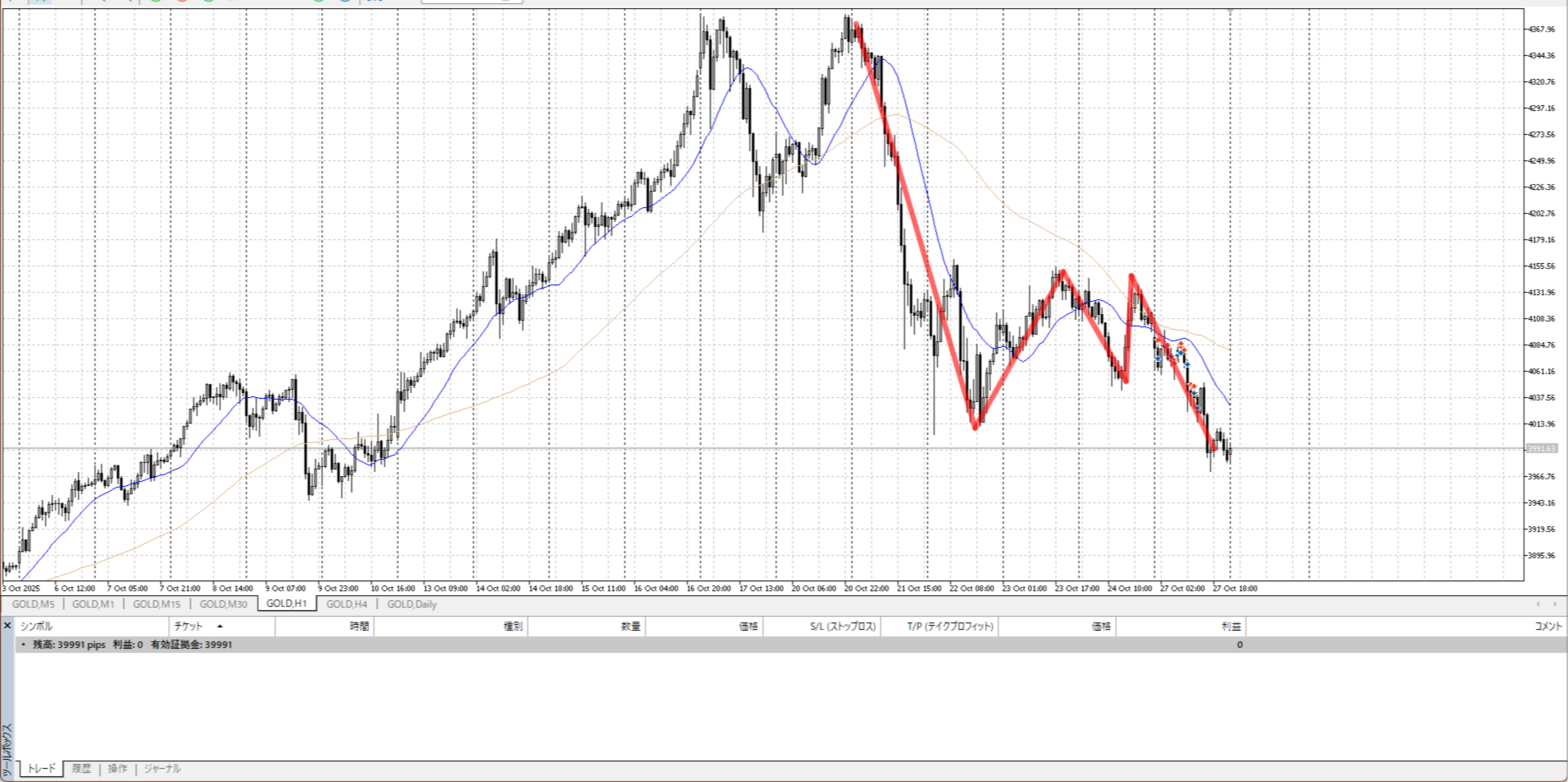Click the current price label on price scale
Viewport: 1568px width, 782px height.
pos(1541,449)
